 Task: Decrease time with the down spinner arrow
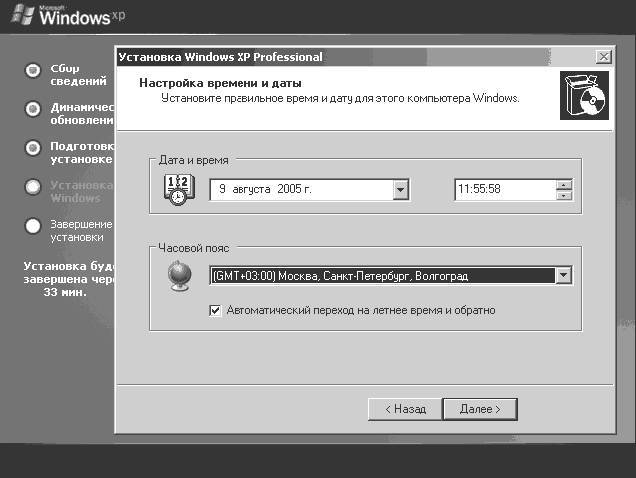[564, 194]
